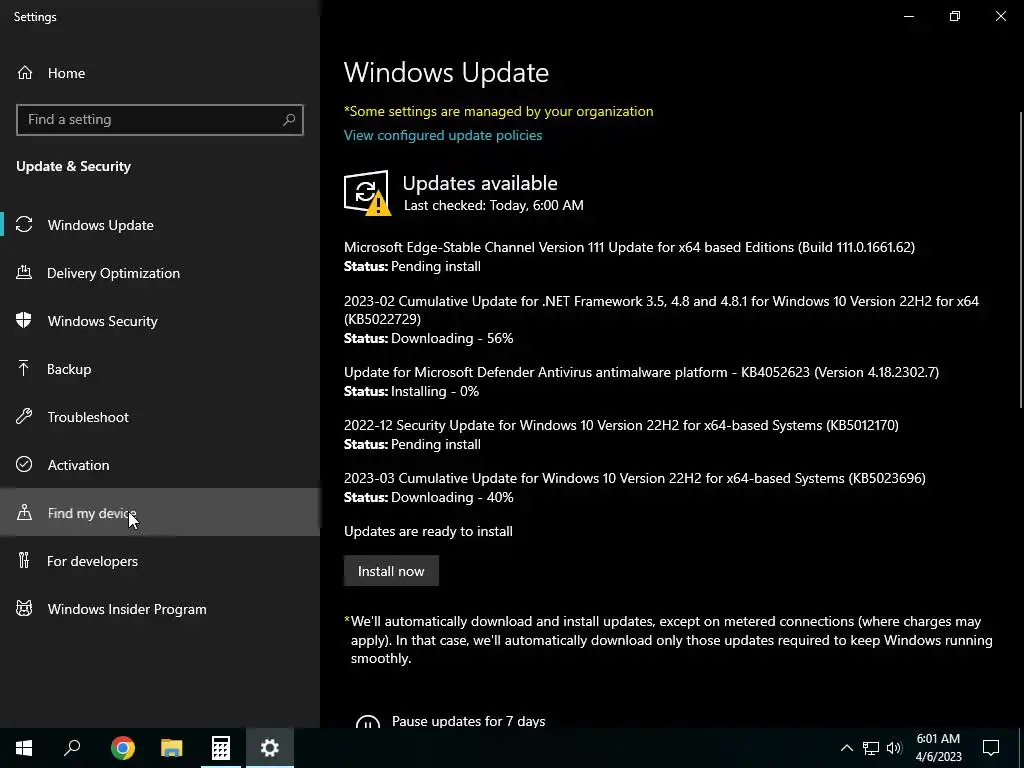Click the Microsoft Edge-Stable Channel update title
Screen dimensions: 1024x768
click(629, 247)
